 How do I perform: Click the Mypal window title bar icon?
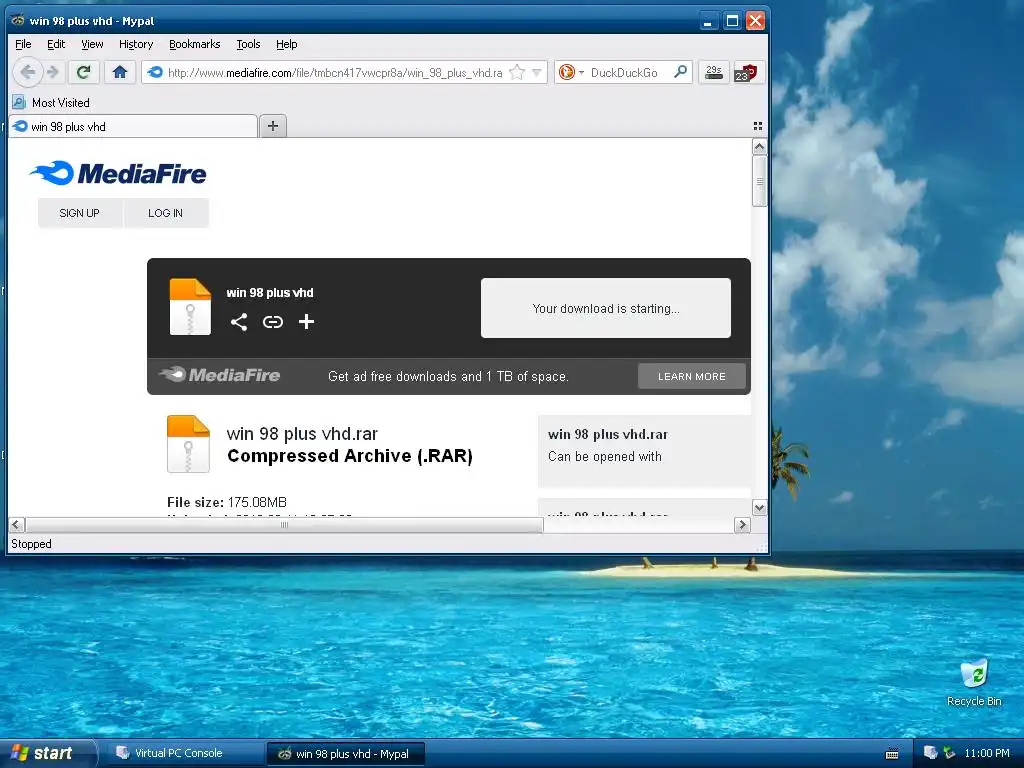(x=18, y=21)
